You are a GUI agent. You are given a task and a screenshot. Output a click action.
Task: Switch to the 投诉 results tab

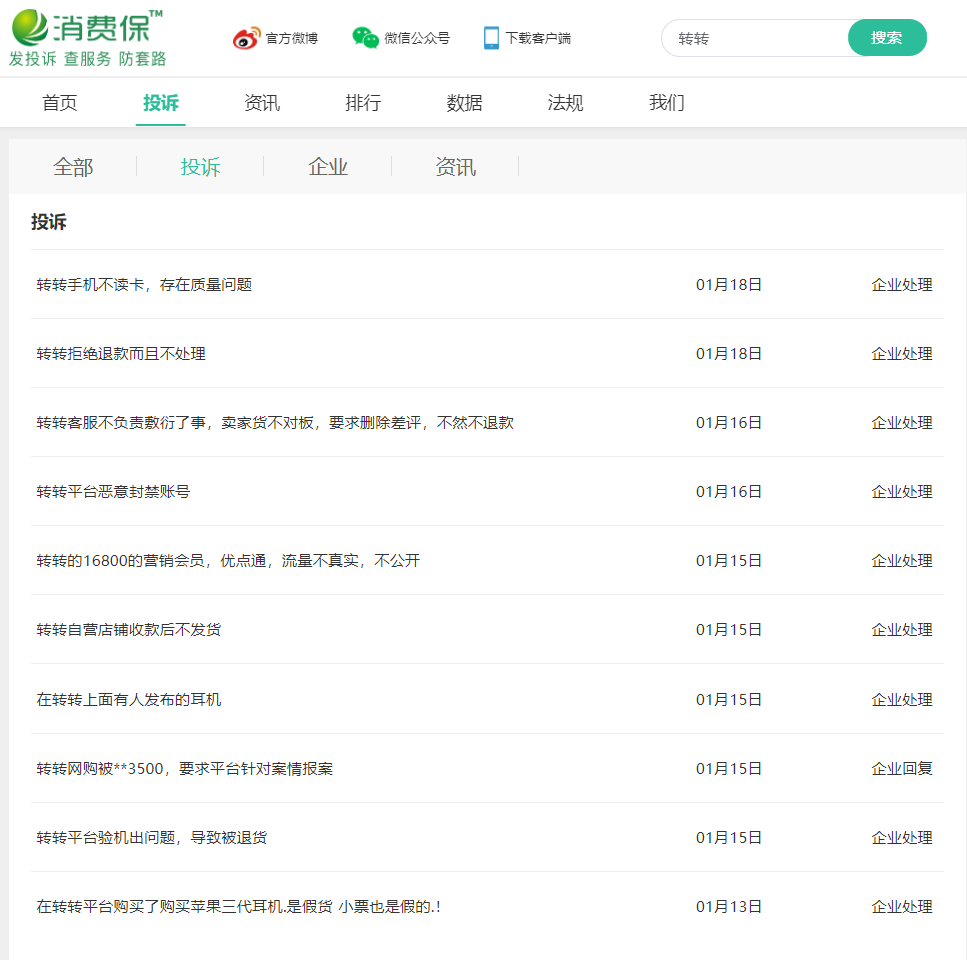[x=200, y=166]
